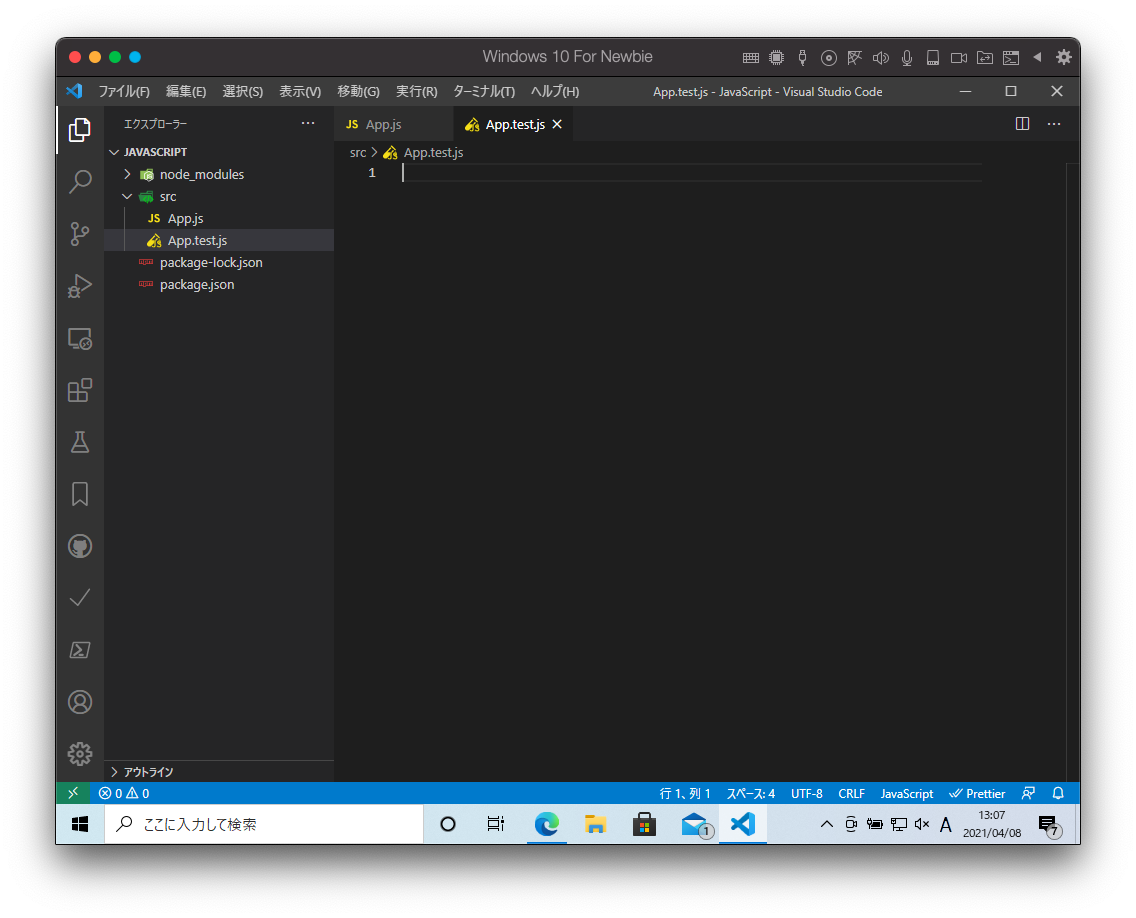This screenshot has width=1136, height=918.
Task: Open Microsoft Edge from taskbar
Action: [546, 824]
